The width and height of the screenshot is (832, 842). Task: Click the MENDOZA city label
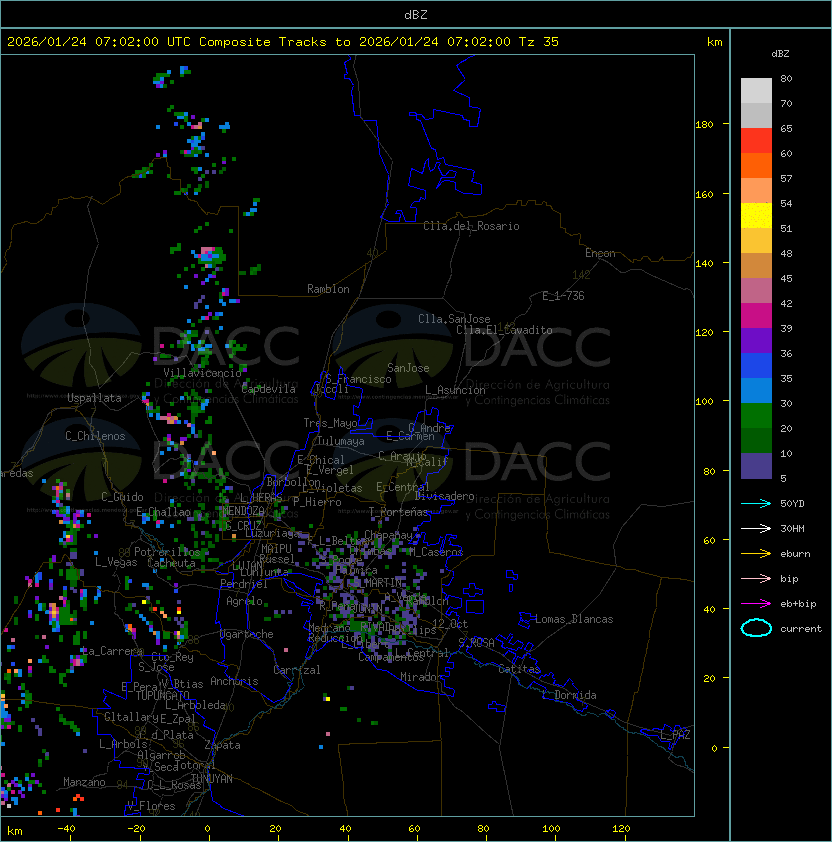(x=243, y=511)
